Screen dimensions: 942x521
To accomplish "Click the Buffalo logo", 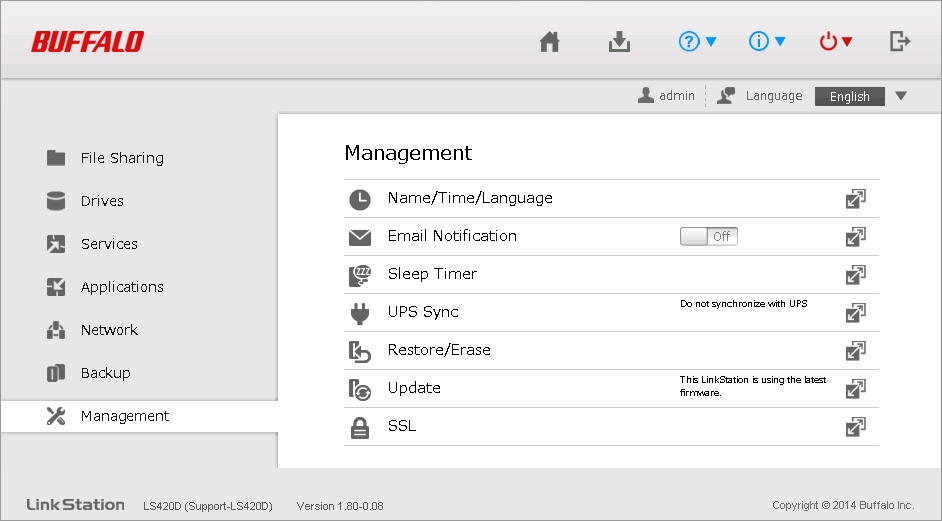I will 87,42.
